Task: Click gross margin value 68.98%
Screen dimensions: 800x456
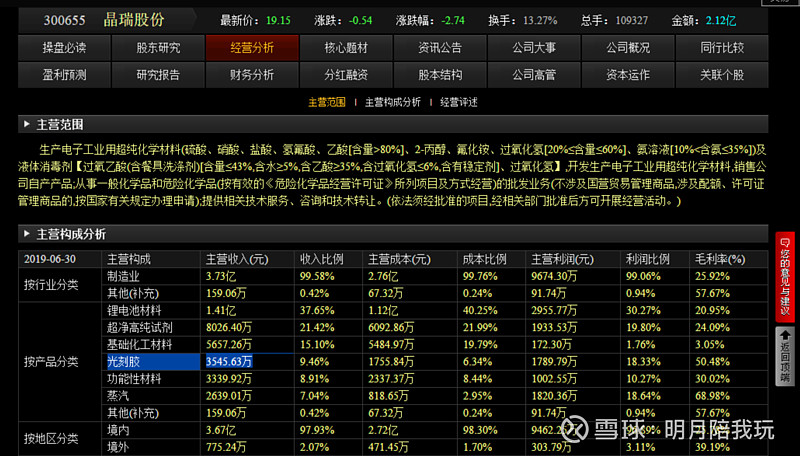Action: pos(712,396)
